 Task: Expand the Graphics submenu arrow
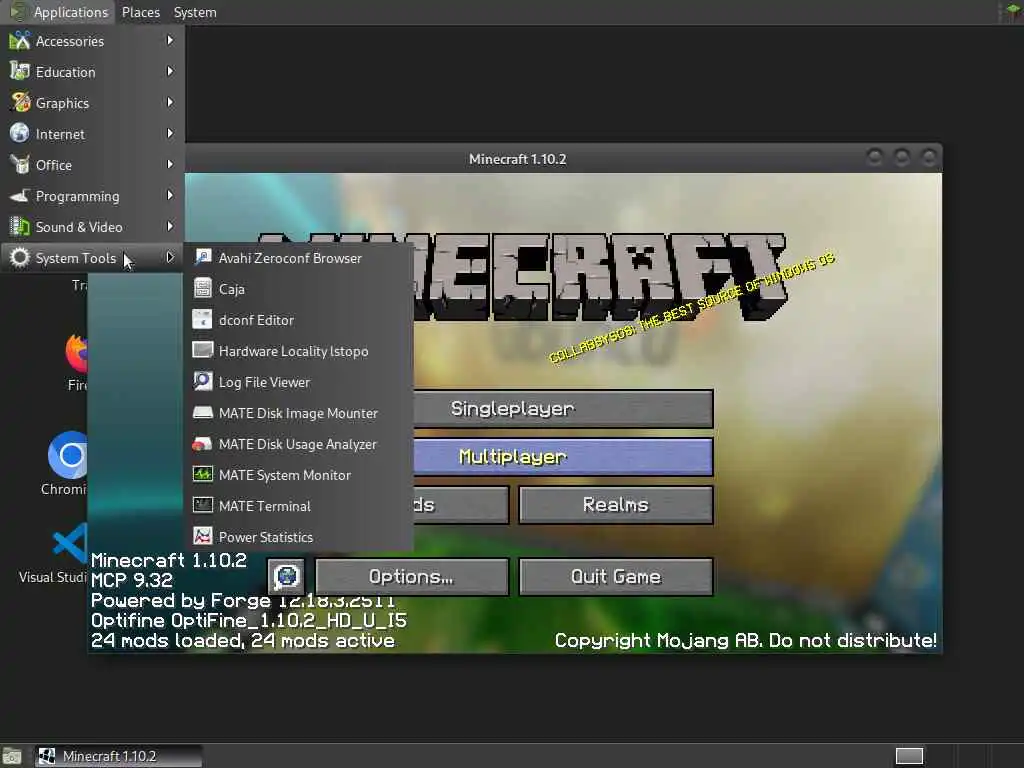(x=170, y=103)
